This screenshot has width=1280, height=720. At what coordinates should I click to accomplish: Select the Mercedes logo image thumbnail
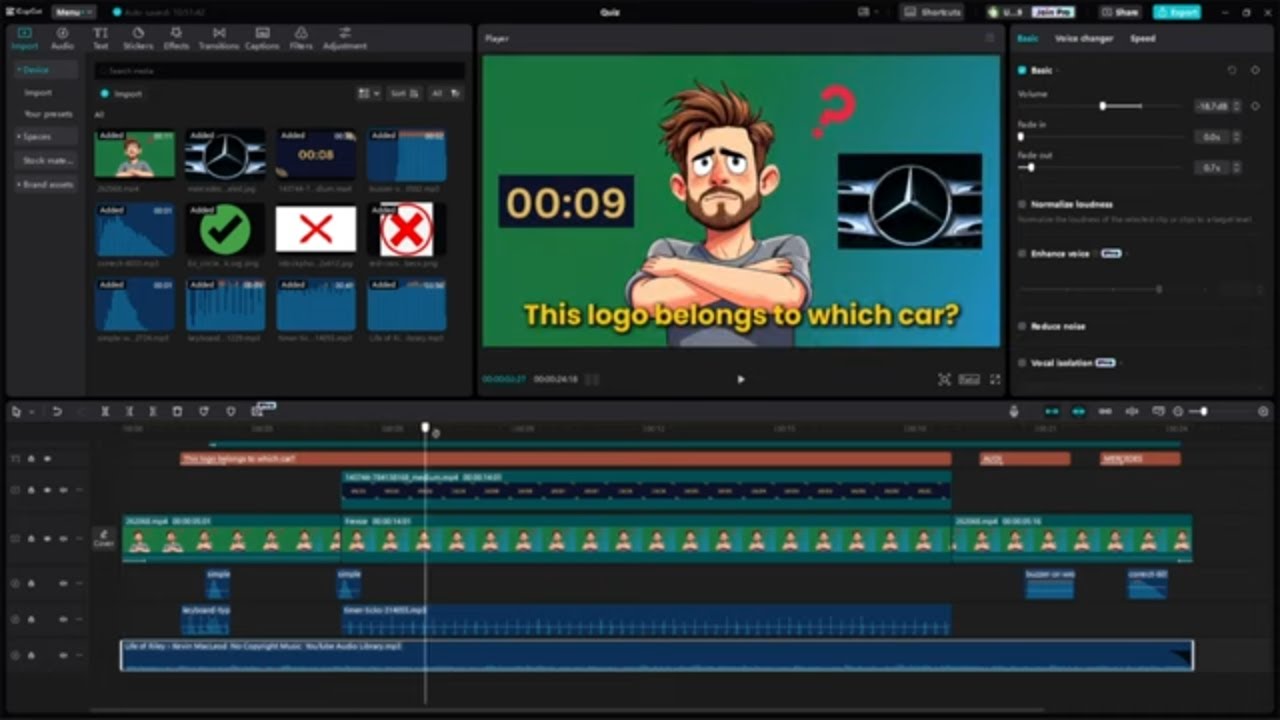(225, 154)
